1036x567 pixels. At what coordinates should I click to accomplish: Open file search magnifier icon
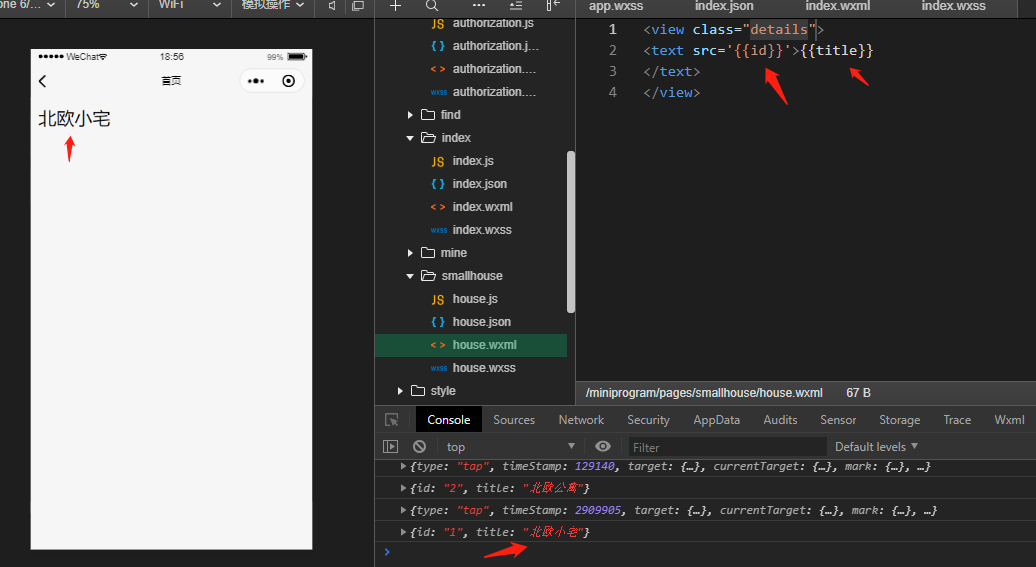(432, 6)
